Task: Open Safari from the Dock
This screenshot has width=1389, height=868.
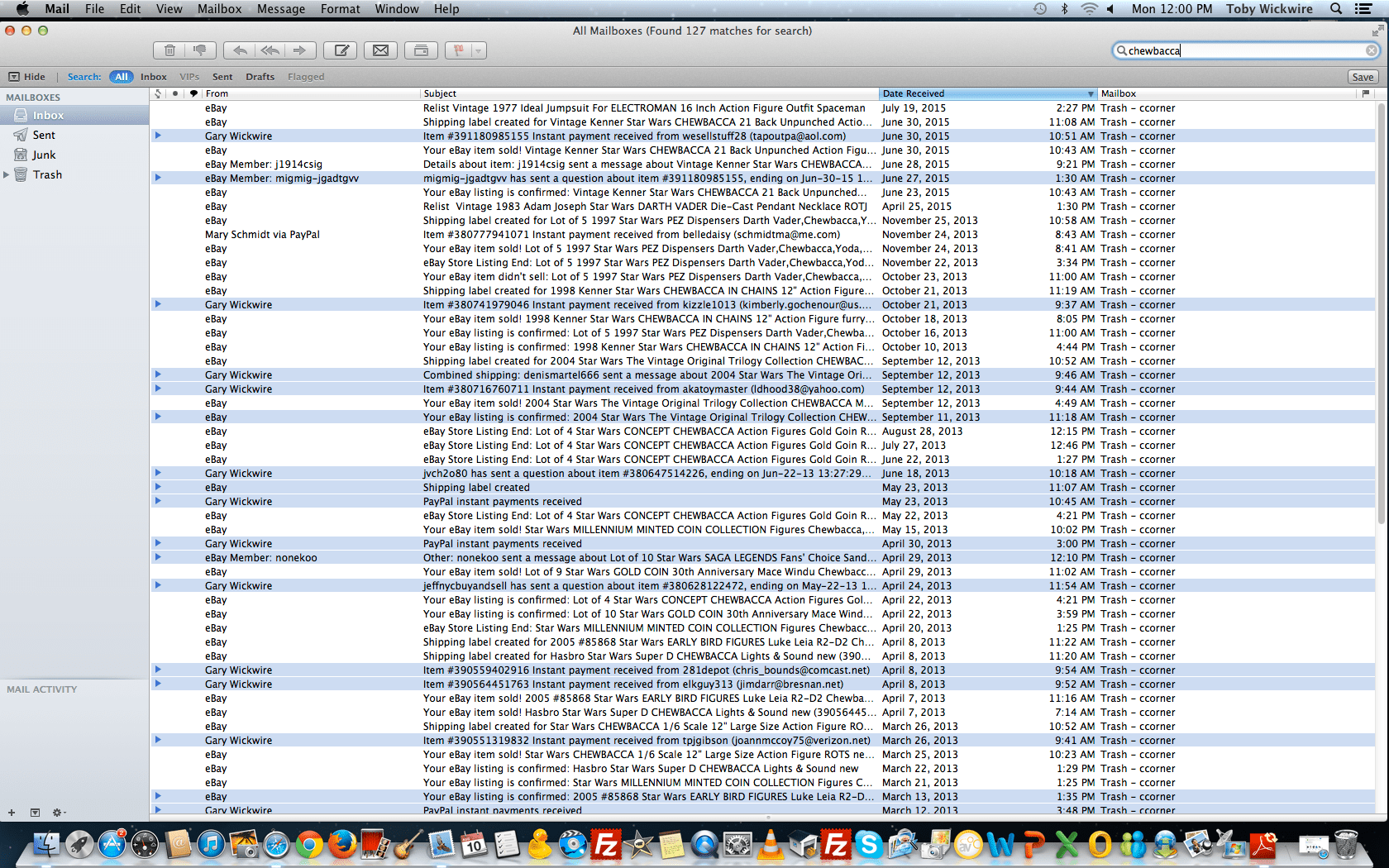Action: click(276, 844)
